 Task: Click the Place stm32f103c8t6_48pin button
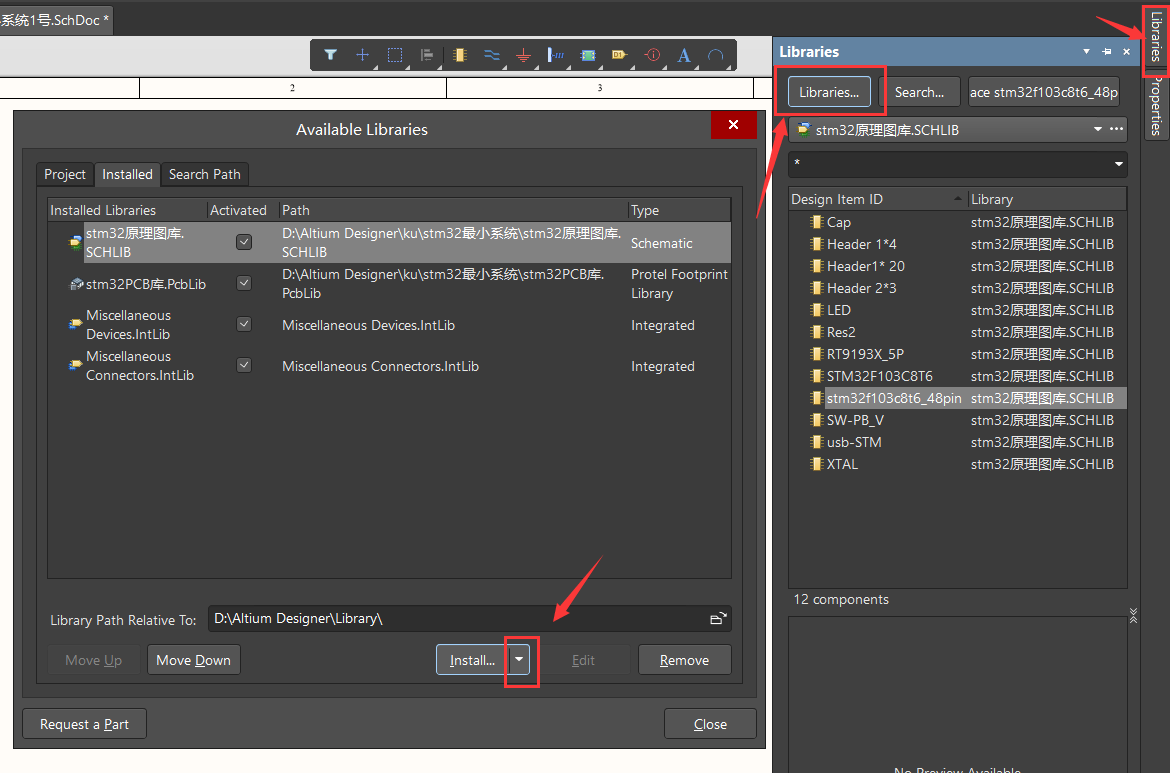1044,92
